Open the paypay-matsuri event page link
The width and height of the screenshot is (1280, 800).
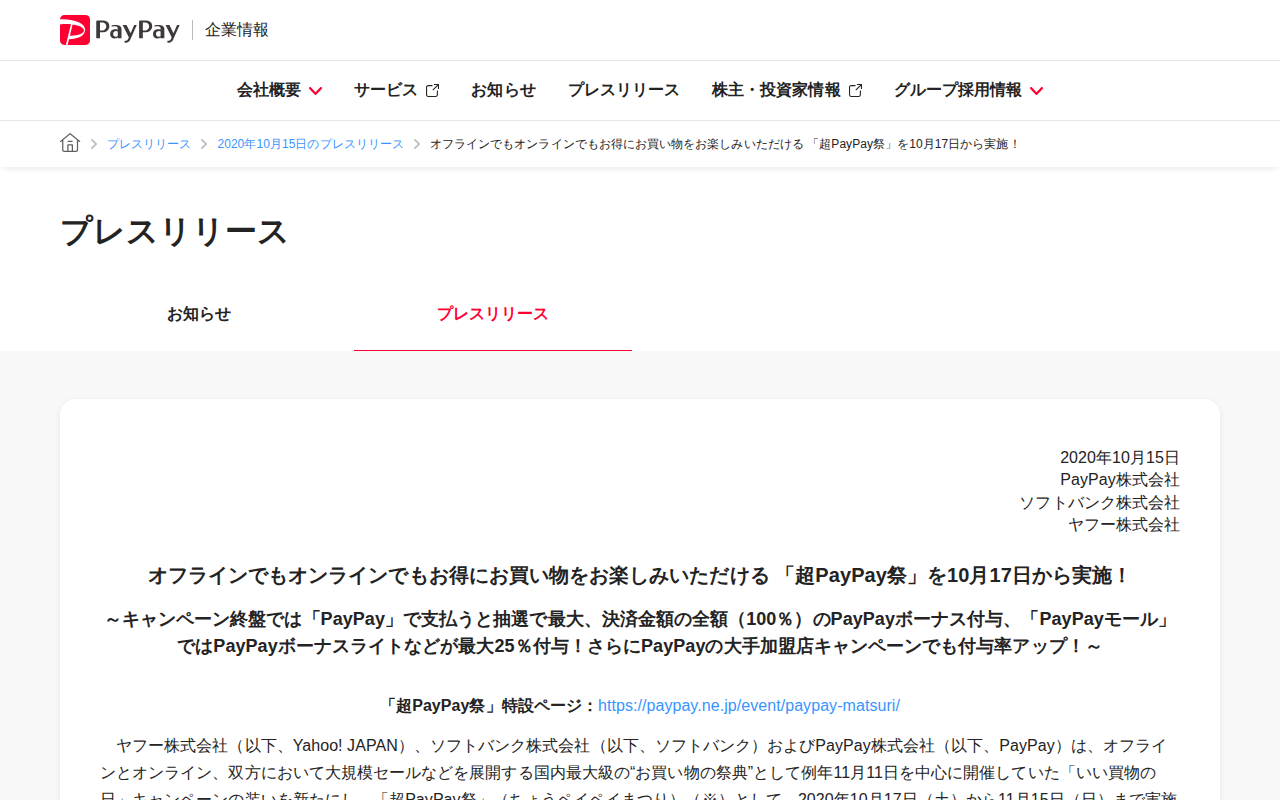pos(749,705)
